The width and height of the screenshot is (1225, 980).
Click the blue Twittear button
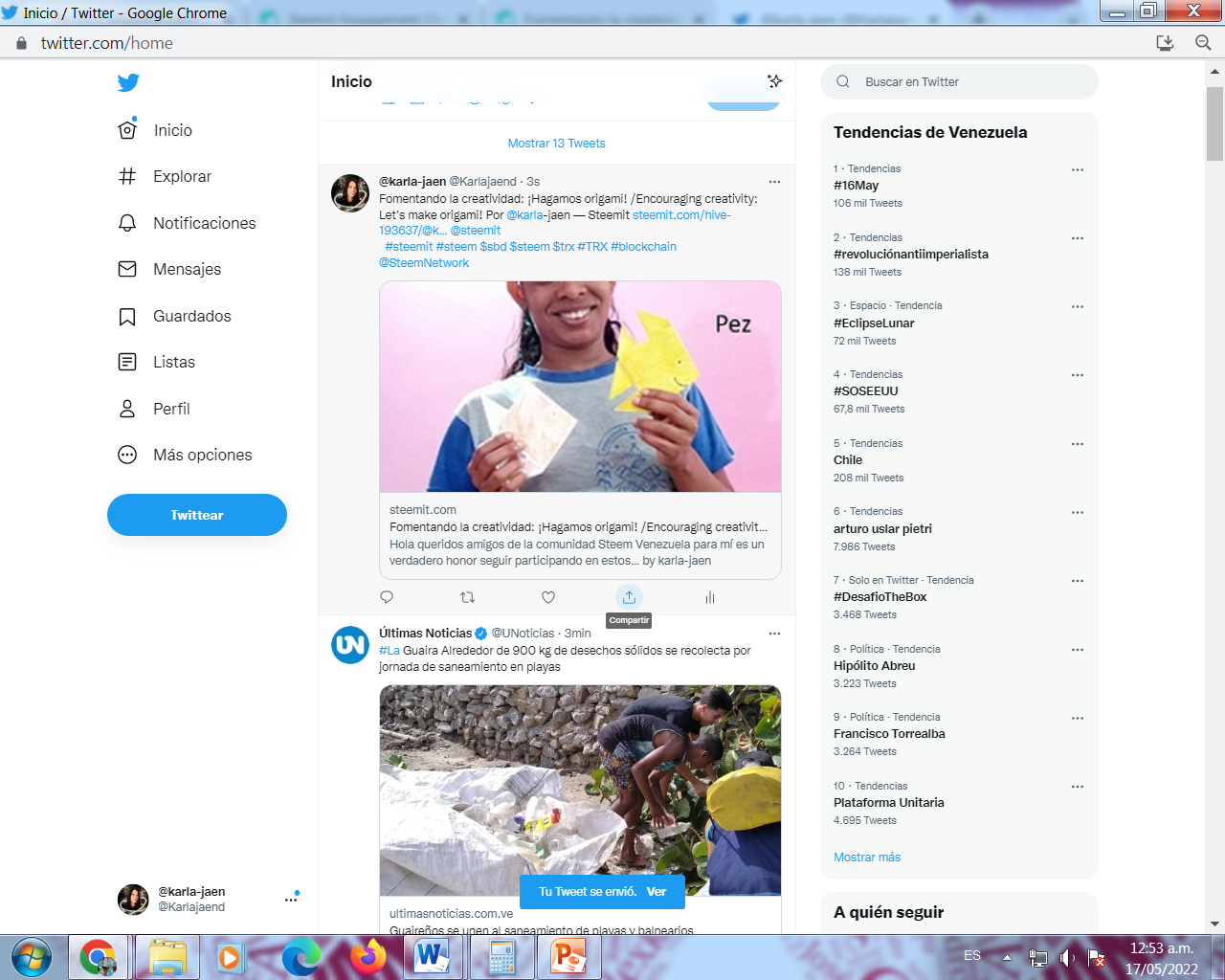click(x=197, y=515)
